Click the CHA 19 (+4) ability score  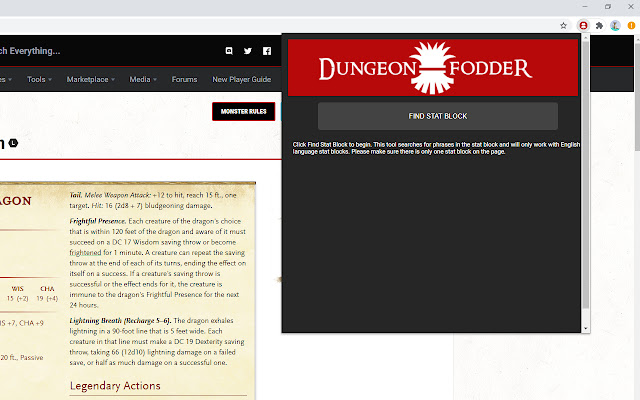[x=47, y=294]
